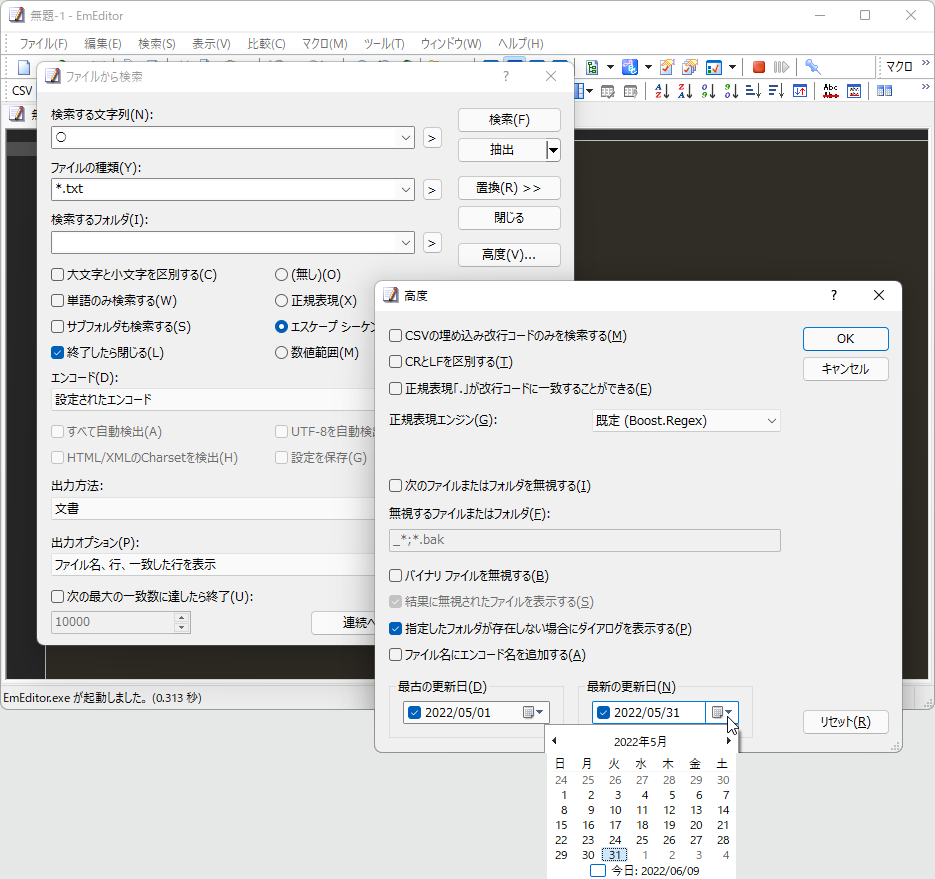Run the current macro

(780, 66)
